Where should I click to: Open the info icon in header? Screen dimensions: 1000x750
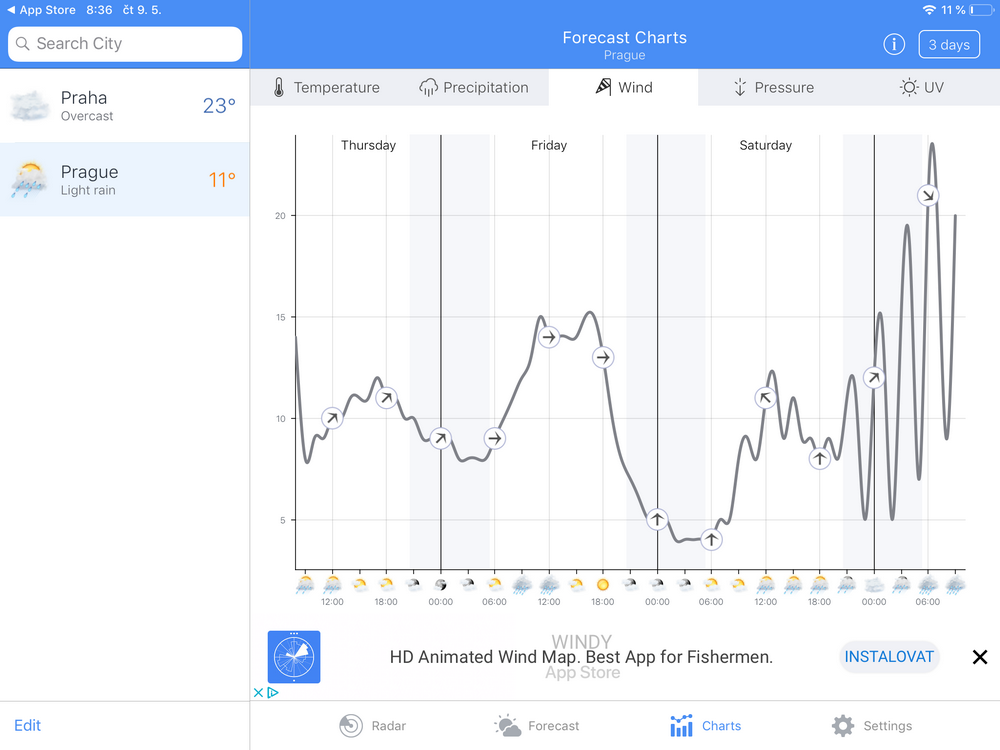(894, 45)
